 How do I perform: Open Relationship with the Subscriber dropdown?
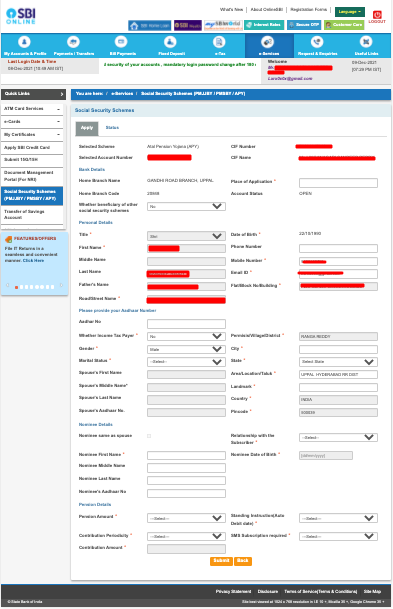tap(338, 438)
